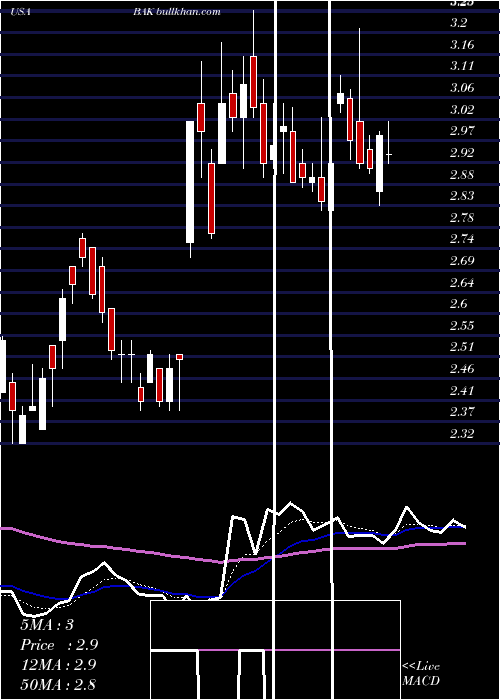Click the 2.78 price axis label

tap(462, 218)
